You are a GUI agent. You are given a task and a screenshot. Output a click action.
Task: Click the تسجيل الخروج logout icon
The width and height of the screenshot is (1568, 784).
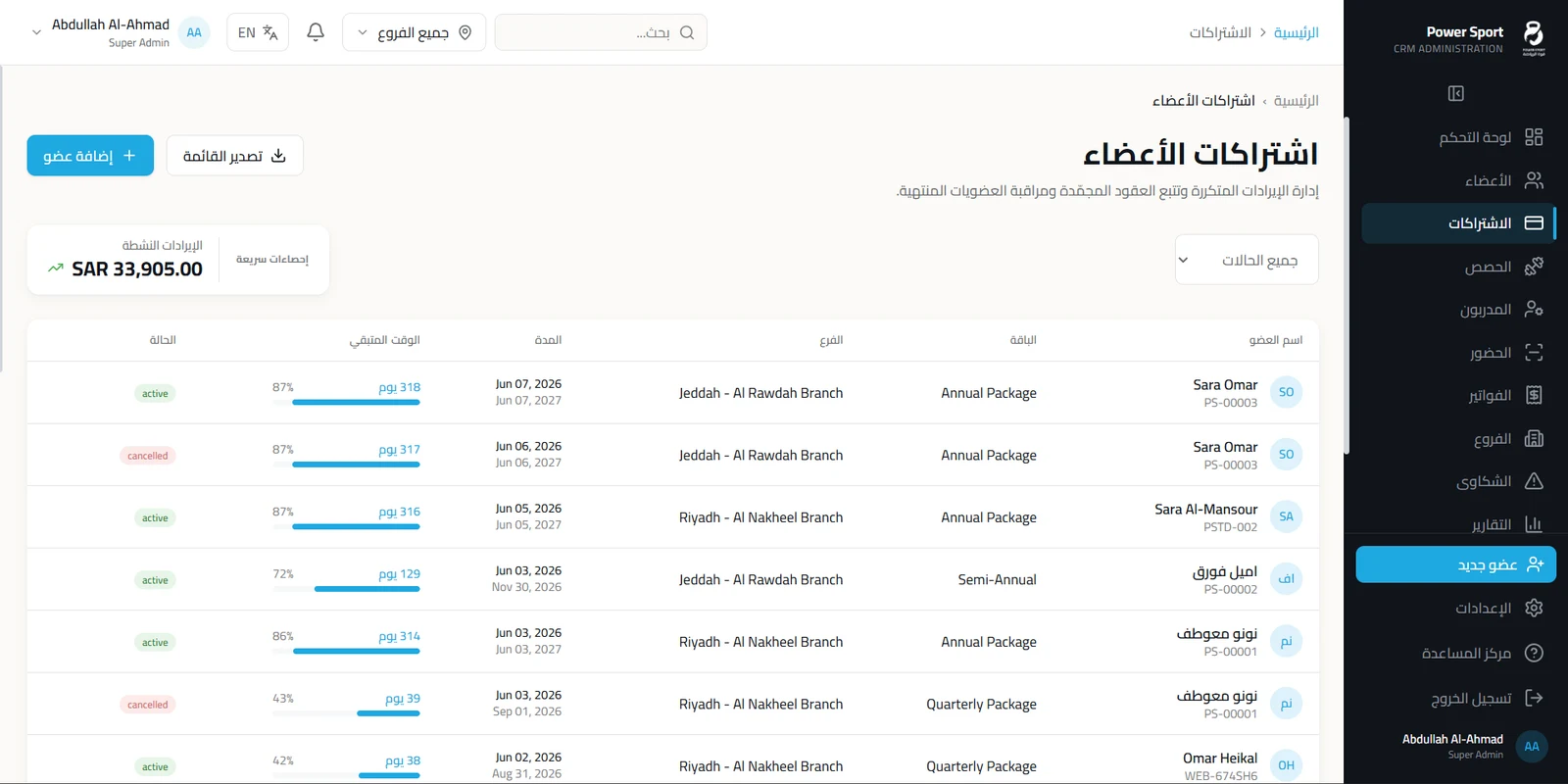[x=1534, y=698]
